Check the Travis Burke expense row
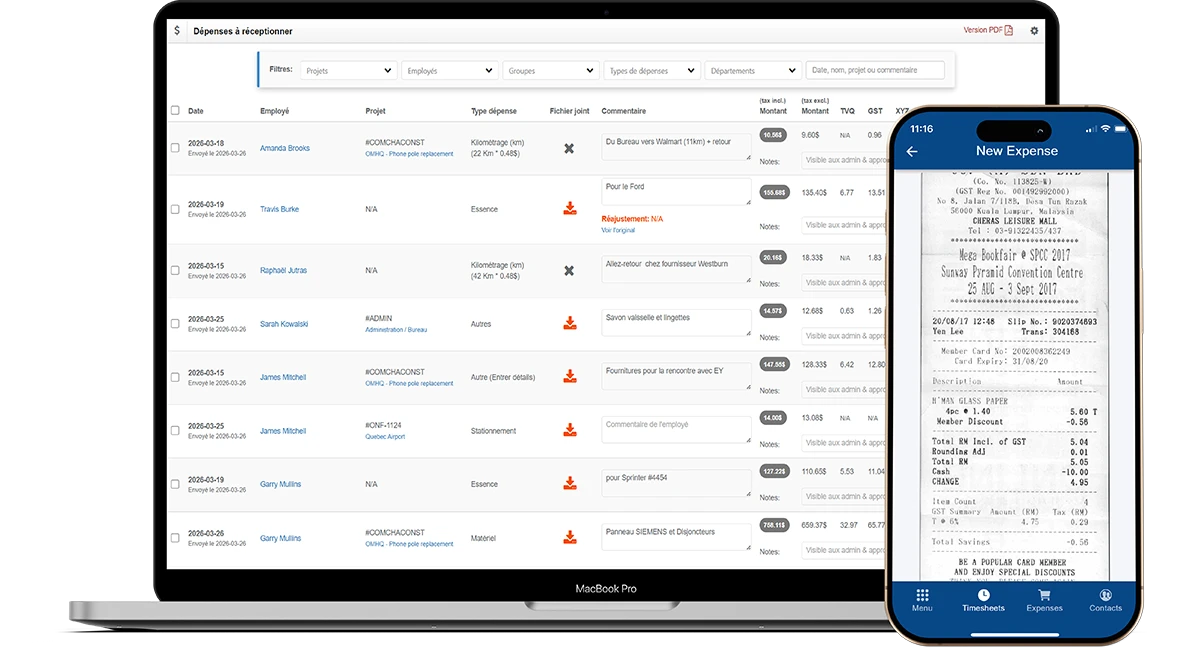The image size is (1200, 649). point(175,209)
